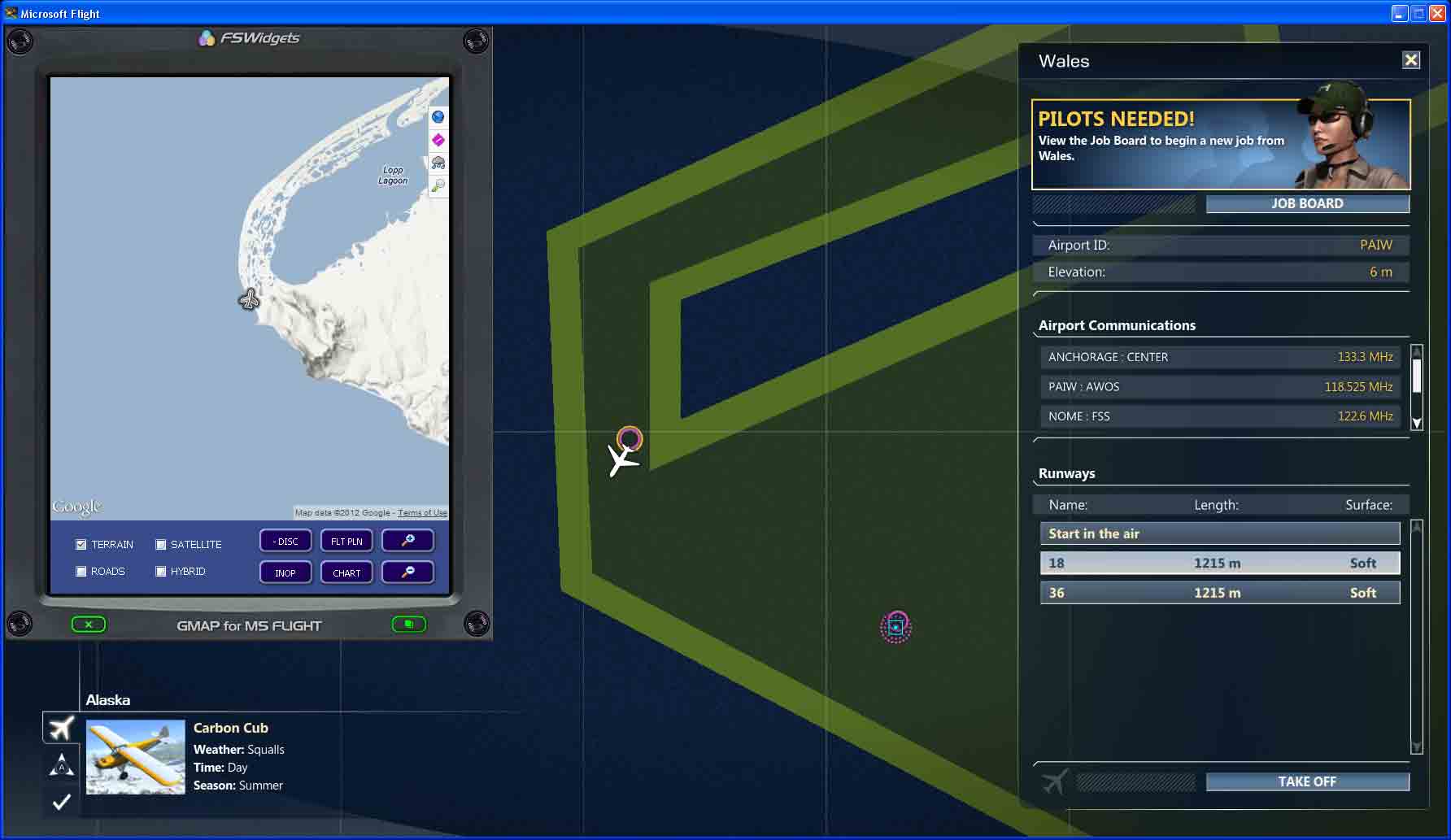Click the Season: Summer text

238,786
